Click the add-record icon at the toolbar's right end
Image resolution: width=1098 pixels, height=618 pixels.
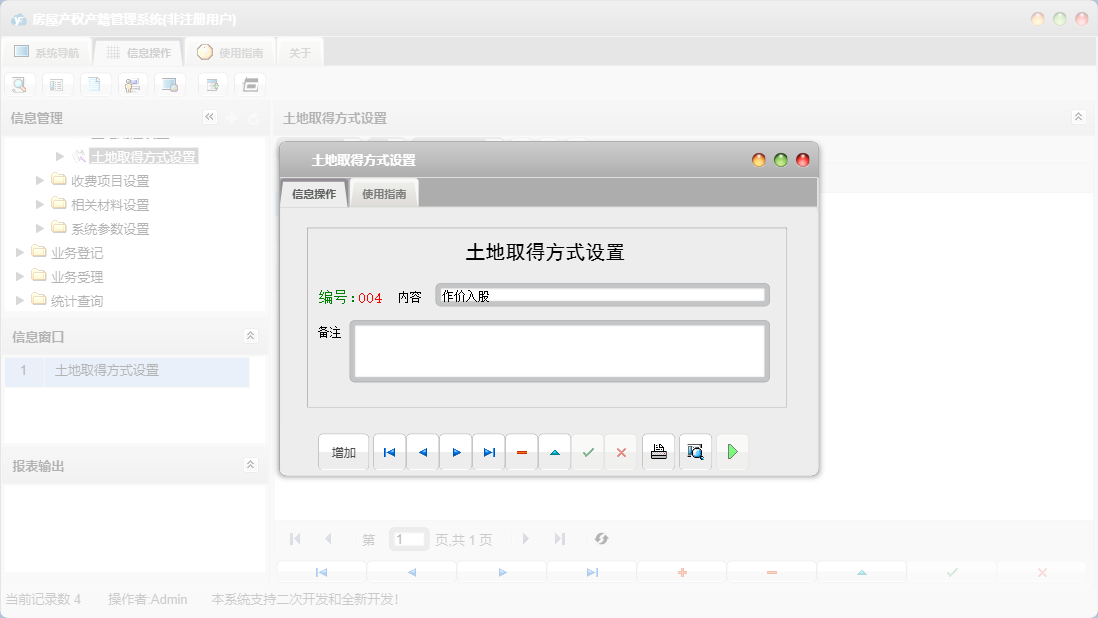click(x=212, y=84)
